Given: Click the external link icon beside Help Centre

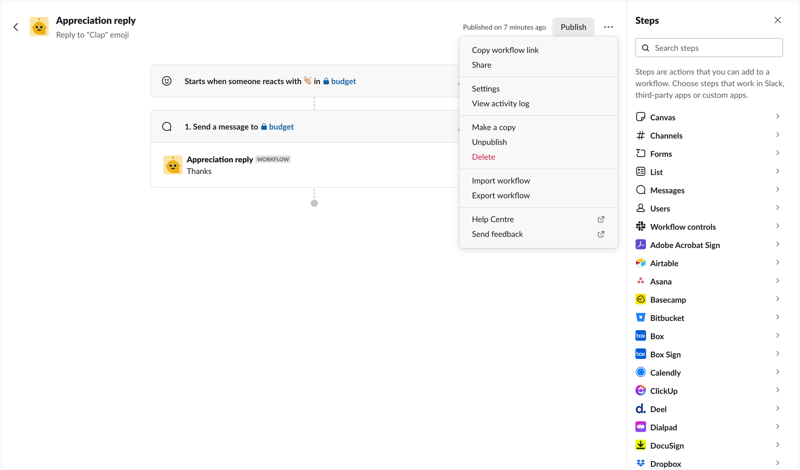Looking at the screenshot, I should tap(601, 219).
